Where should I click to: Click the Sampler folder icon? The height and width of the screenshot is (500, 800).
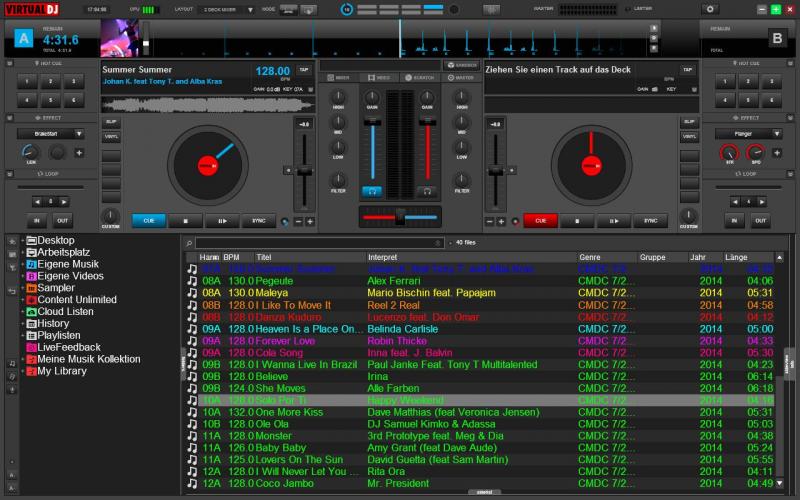[x=32, y=288]
